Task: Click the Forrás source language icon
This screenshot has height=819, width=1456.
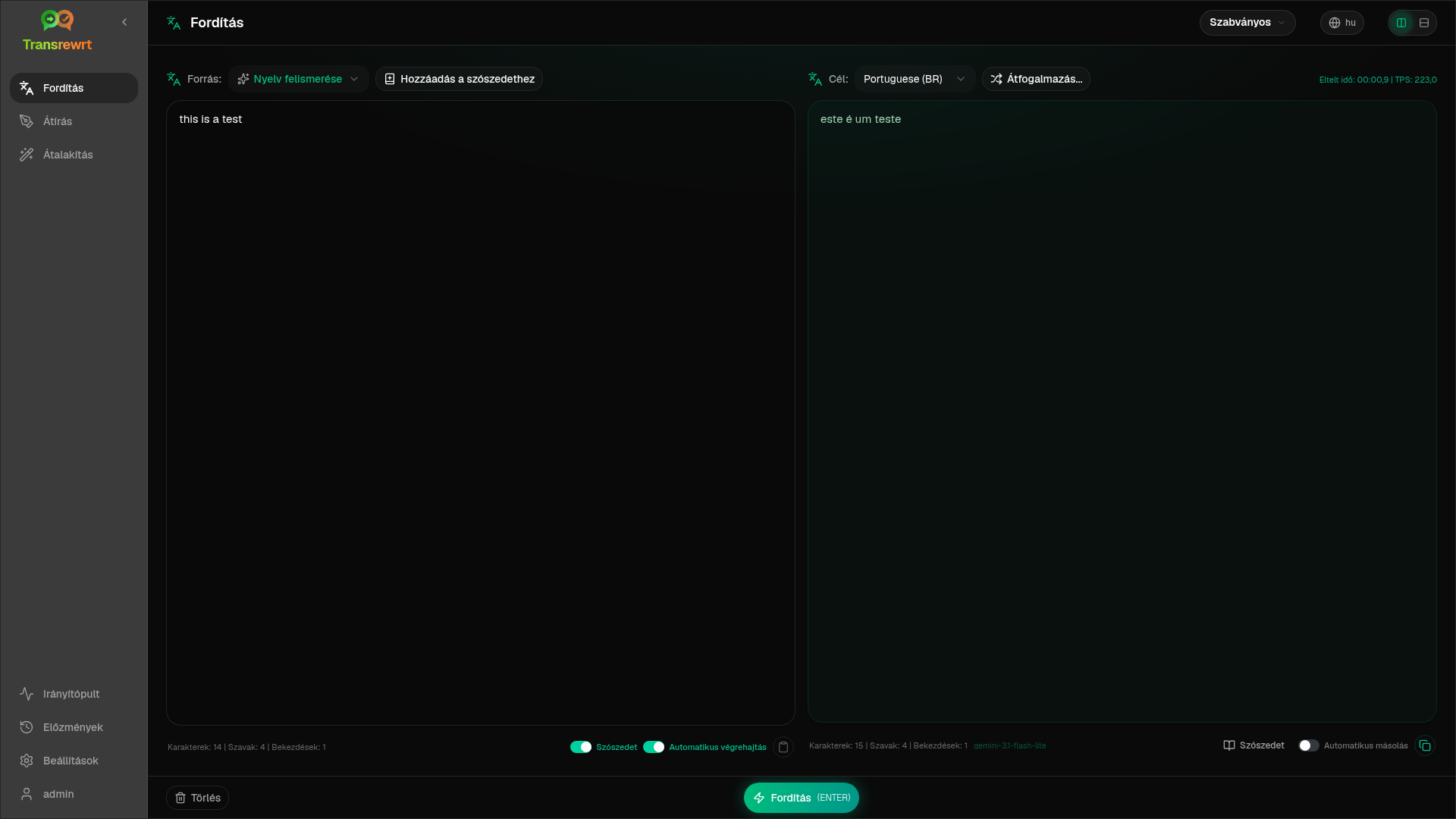Action: click(174, 79)
